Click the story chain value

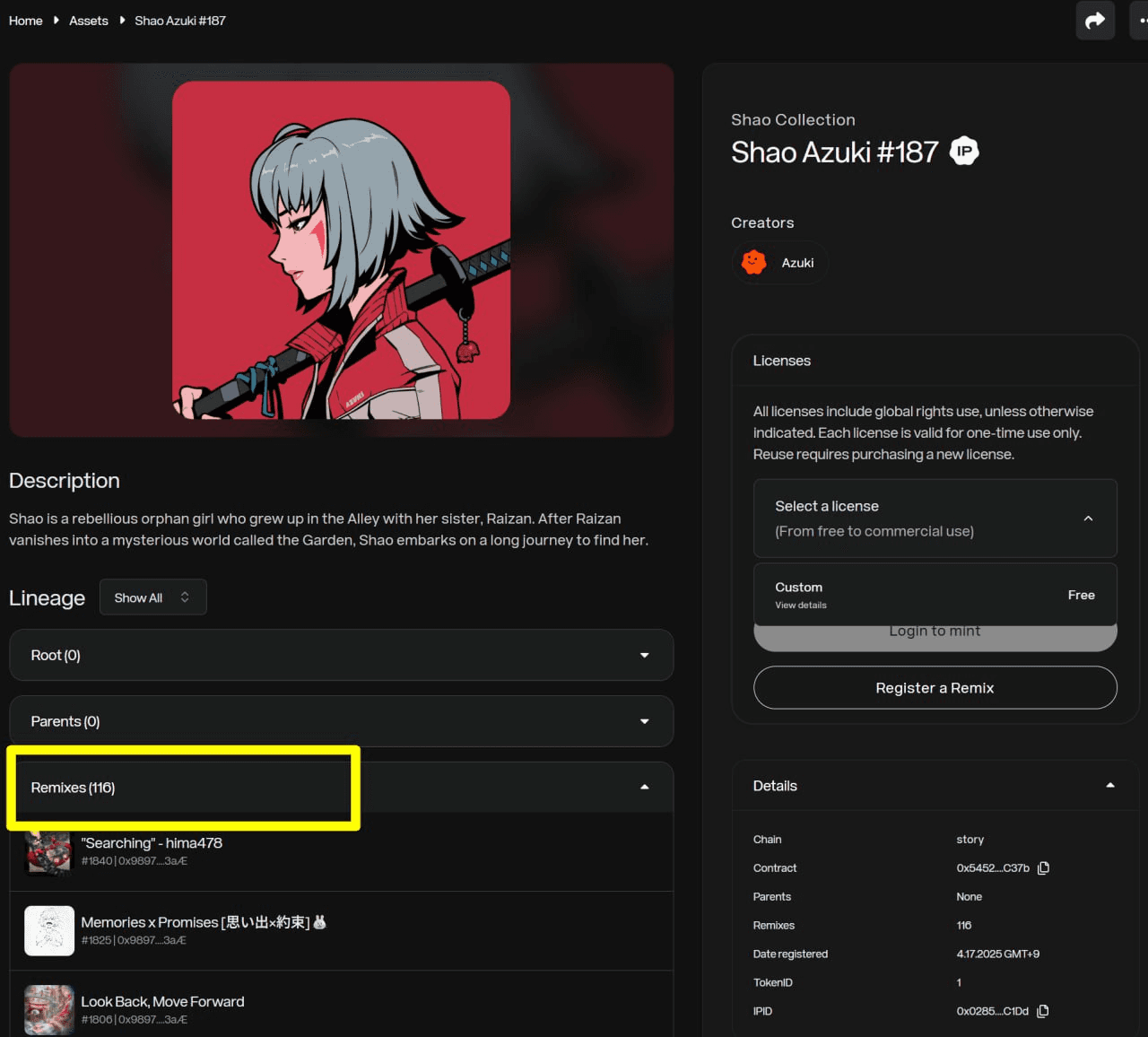(970, 840)
